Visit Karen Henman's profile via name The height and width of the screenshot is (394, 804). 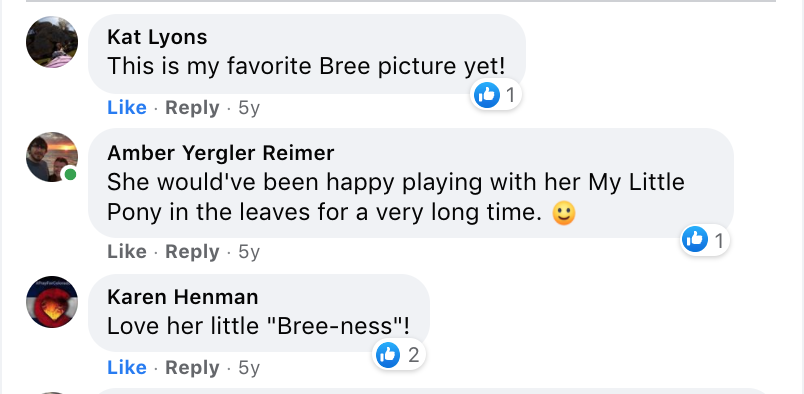tap(183, 297)
